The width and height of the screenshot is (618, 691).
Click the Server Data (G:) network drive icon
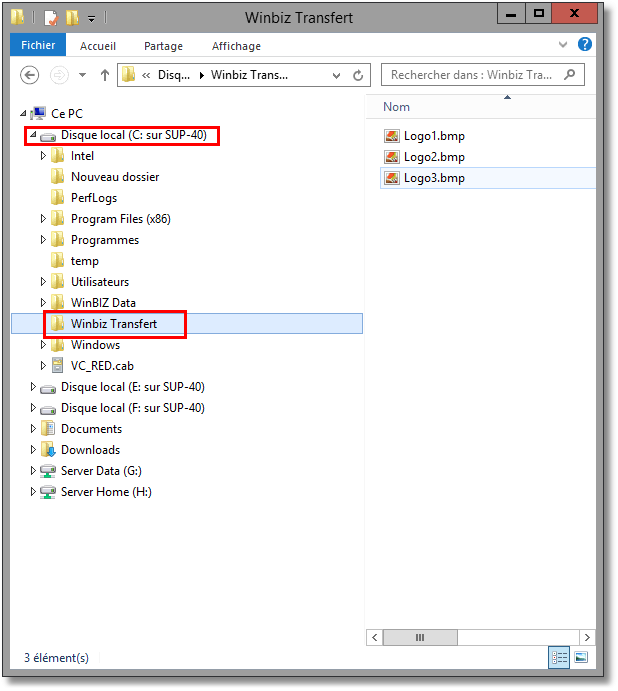tap(48, 471)
